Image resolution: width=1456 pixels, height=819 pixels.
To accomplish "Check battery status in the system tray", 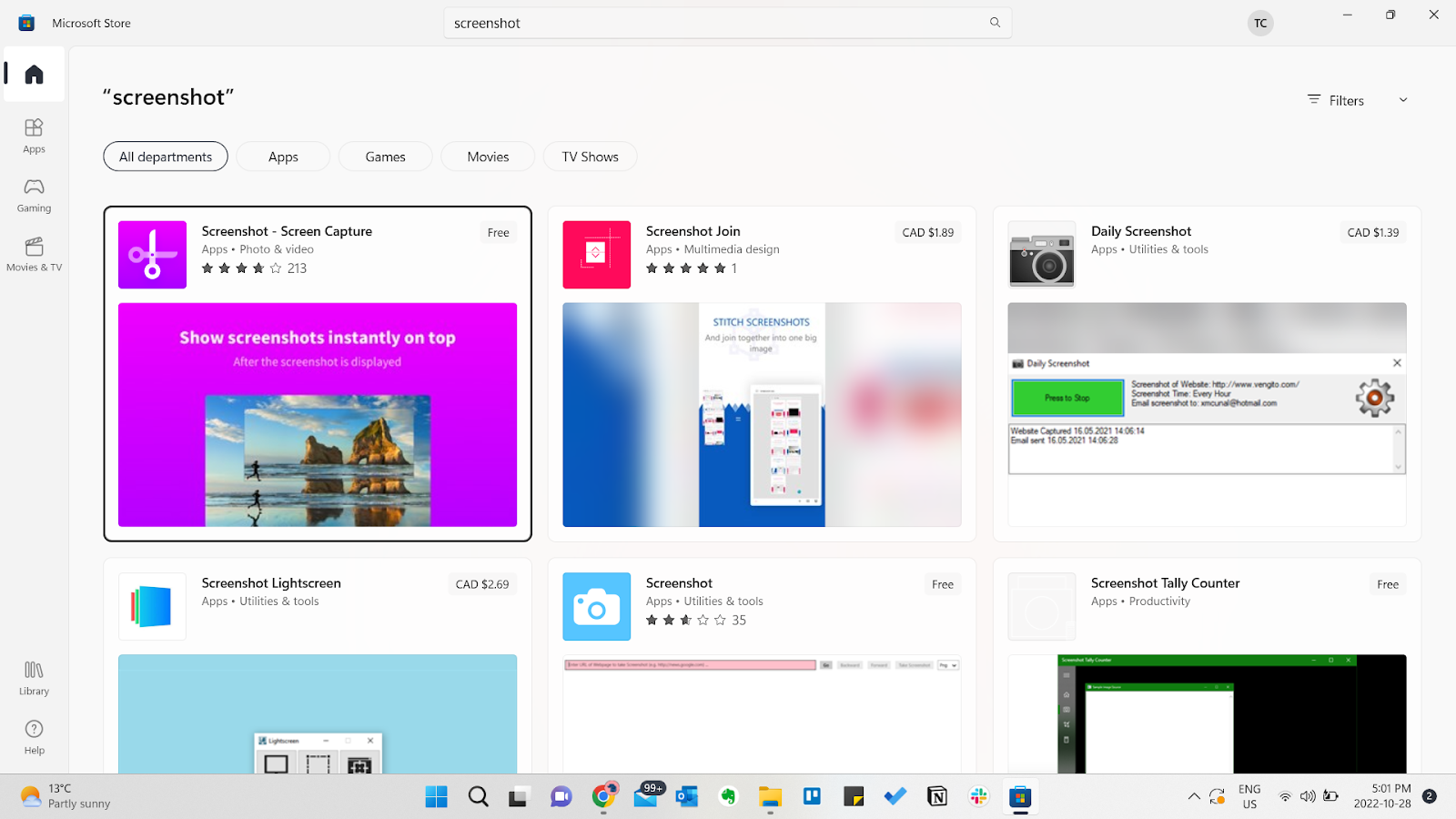I will tap(1330, 796).
